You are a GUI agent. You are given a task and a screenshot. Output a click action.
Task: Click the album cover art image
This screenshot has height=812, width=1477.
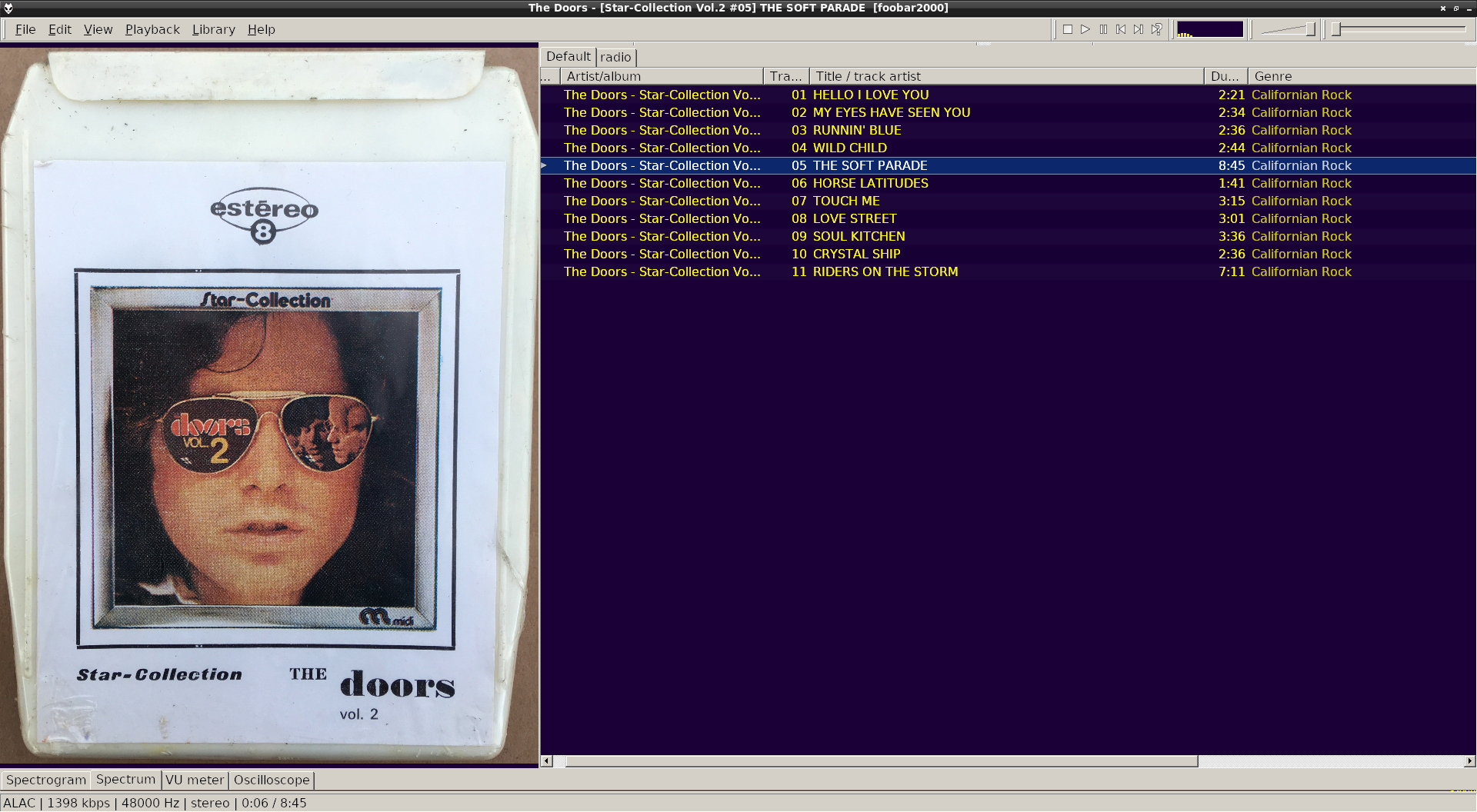[x=269, y=407]
